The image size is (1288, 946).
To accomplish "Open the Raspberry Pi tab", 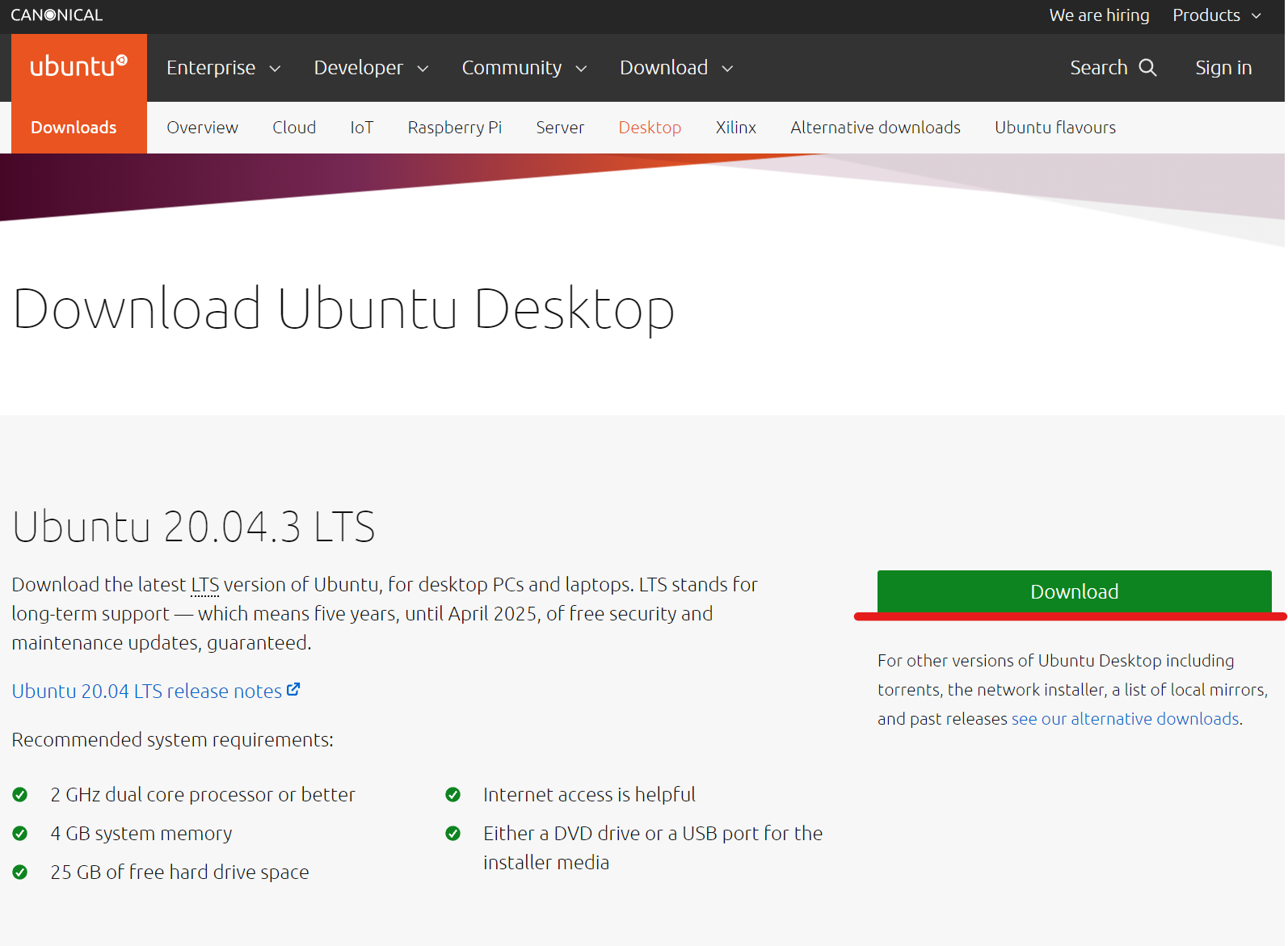I will click(x=455, y=128).
